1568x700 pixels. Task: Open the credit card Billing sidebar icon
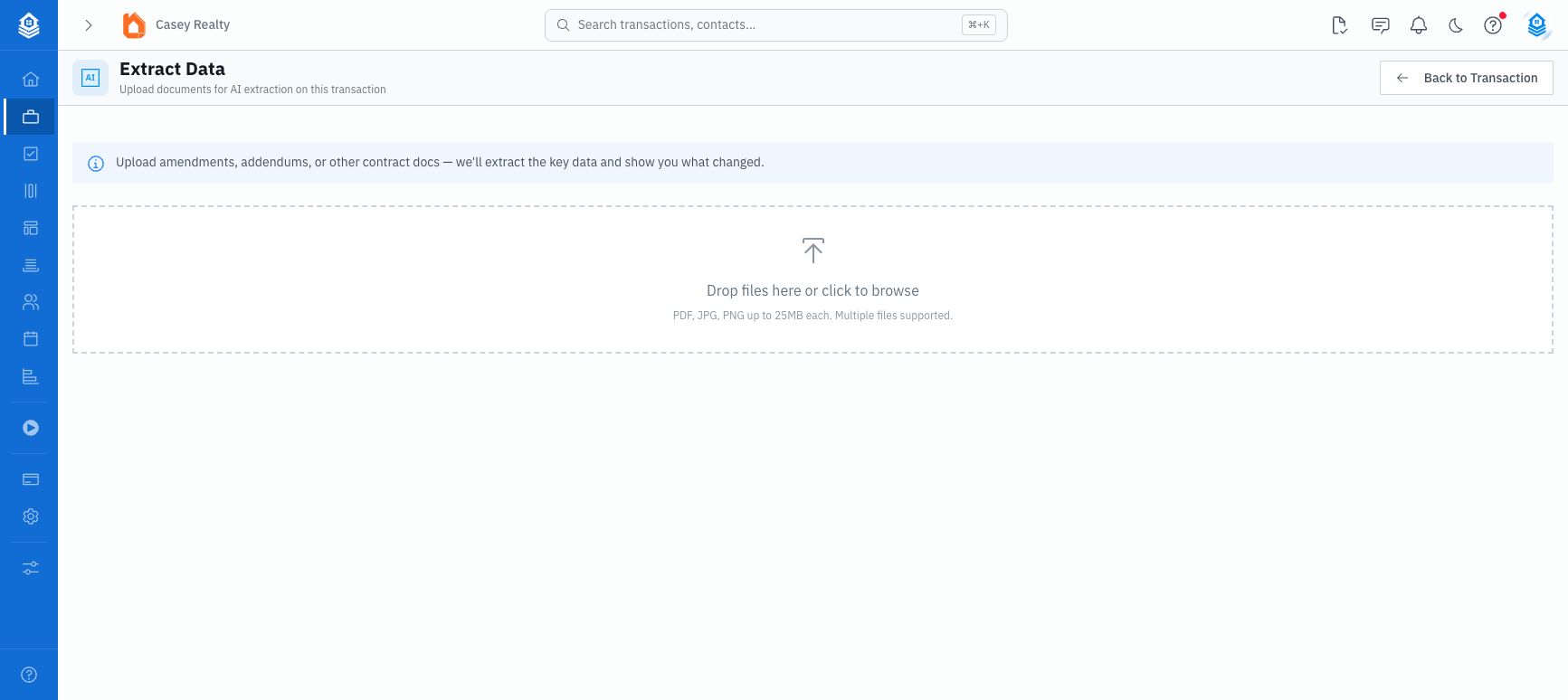click(x=31, y=479)
